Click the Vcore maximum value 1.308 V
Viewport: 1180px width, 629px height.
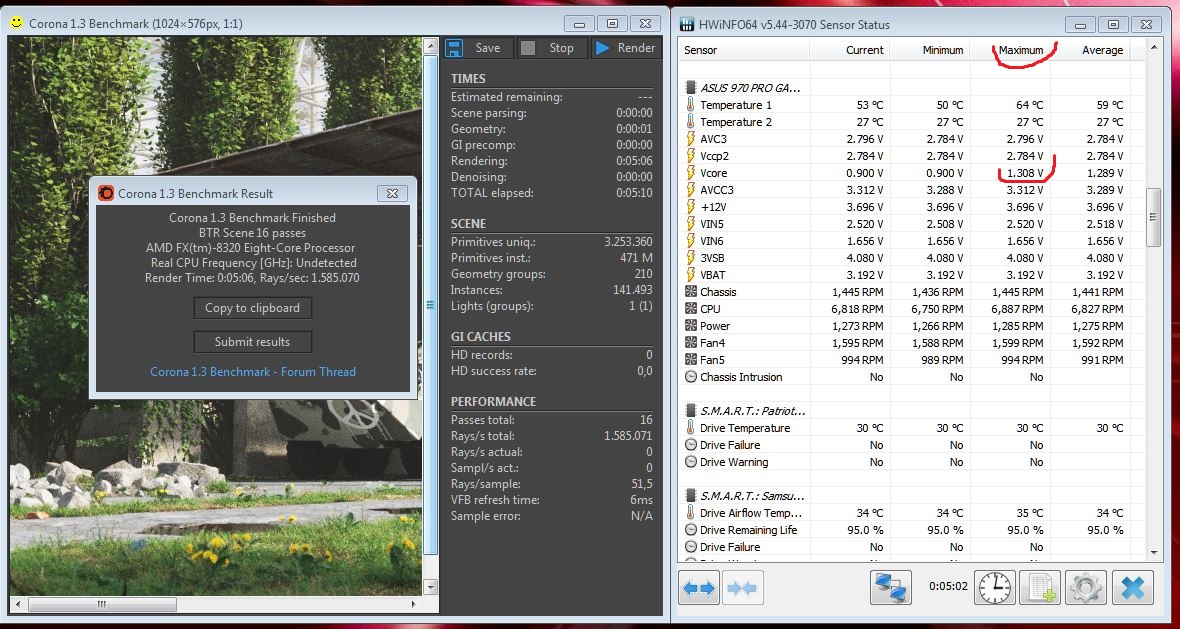pyautogui.click(x=1025, y=173)
